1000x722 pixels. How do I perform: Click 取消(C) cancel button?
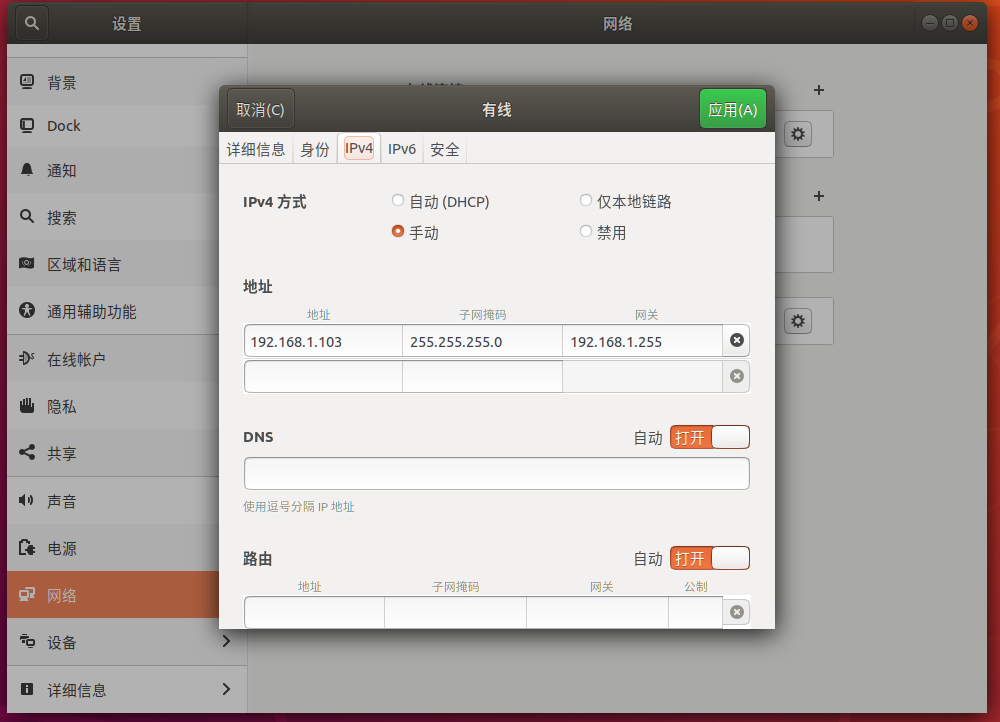point(260,110)
